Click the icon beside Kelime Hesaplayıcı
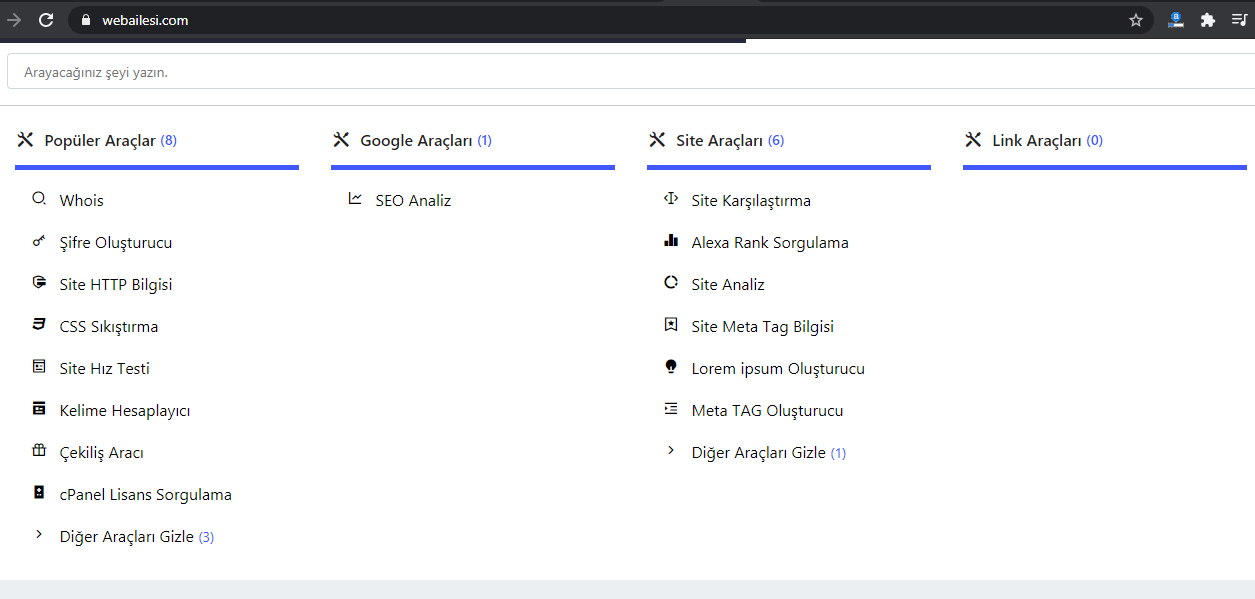 pos(39,409)
